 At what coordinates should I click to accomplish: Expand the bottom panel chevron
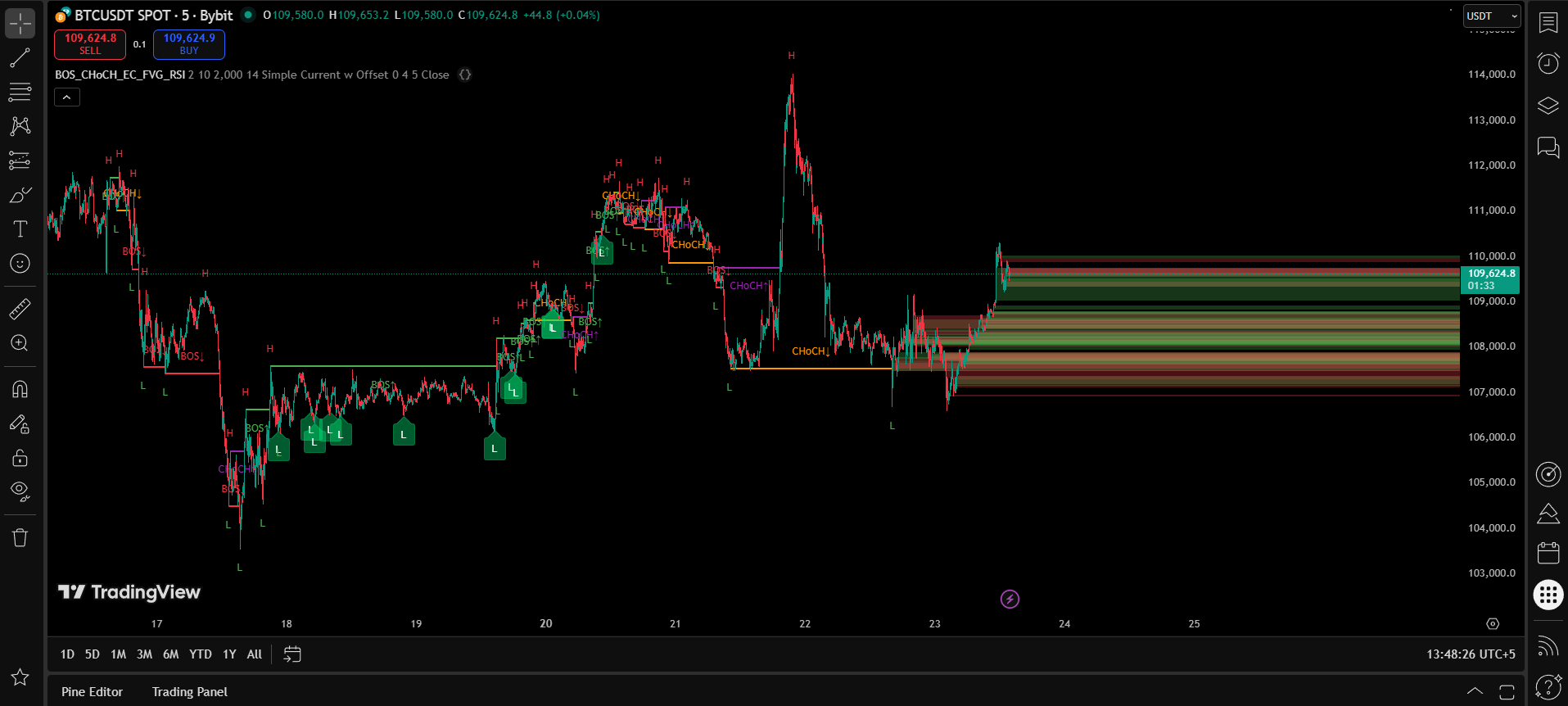coord(1475,691)
